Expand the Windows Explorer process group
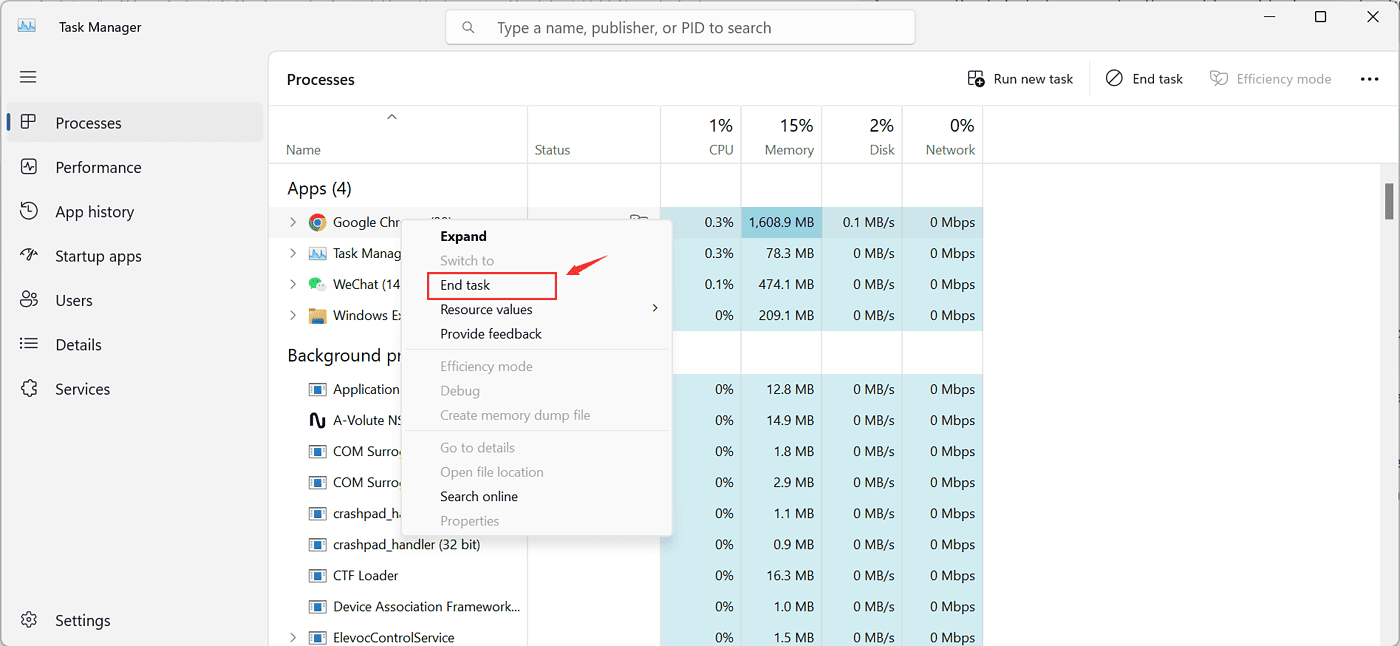This screenshot has width=1400, height=646. pyautogui.click(x=293, y=315)
